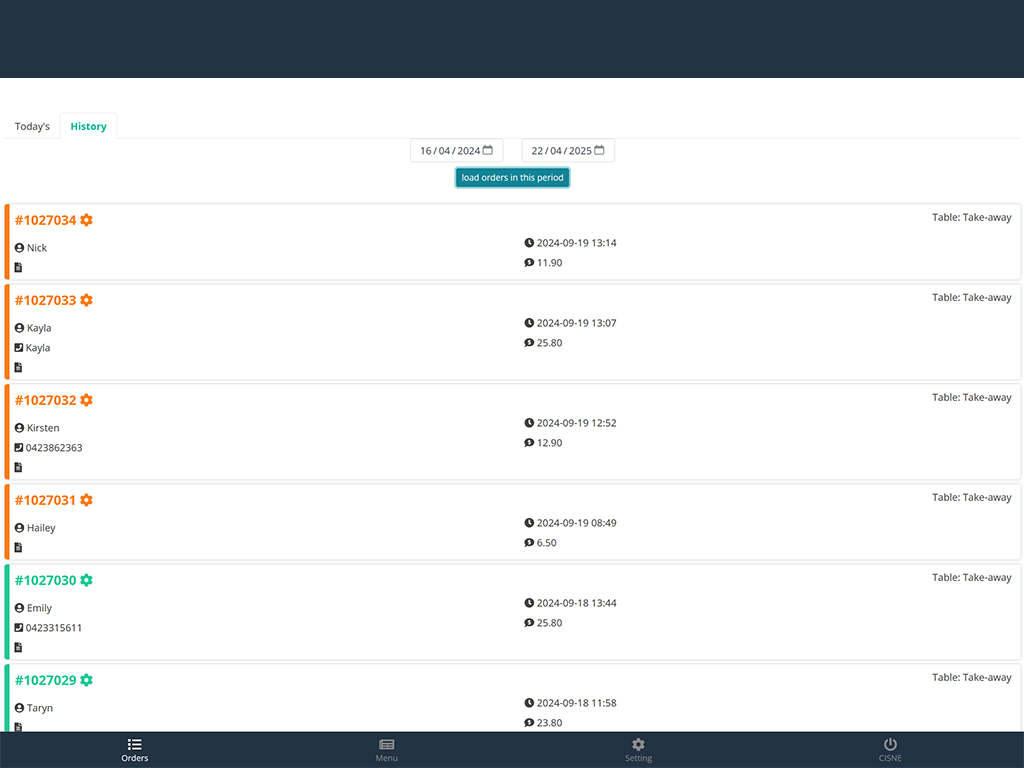Select Orders in the bottom navigation

click(135, 750)
